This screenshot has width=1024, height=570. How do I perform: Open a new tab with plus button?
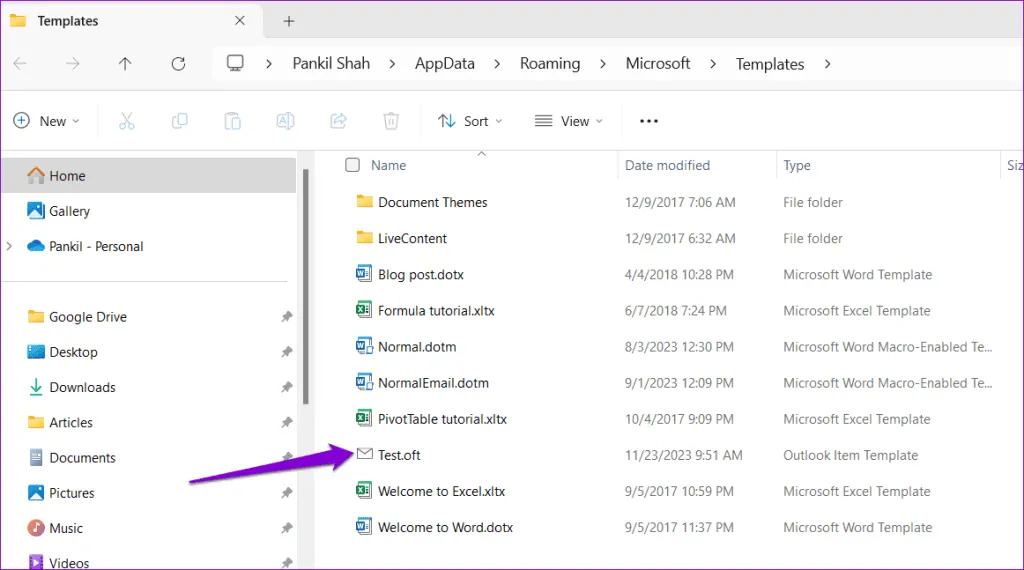point(289,21)
